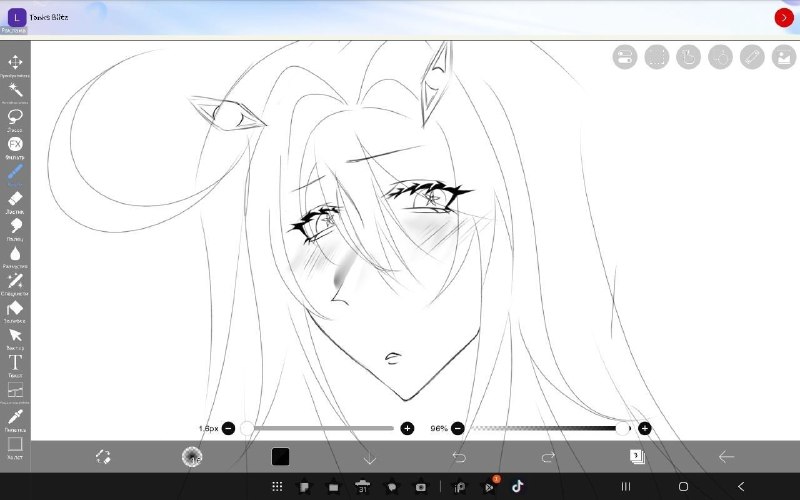Image resolution: width=800 pixels, height=500 pixels.
Task: Open the Tanks Blitz ad arrow
Action: pyautogui.click(x=784, y=17)
